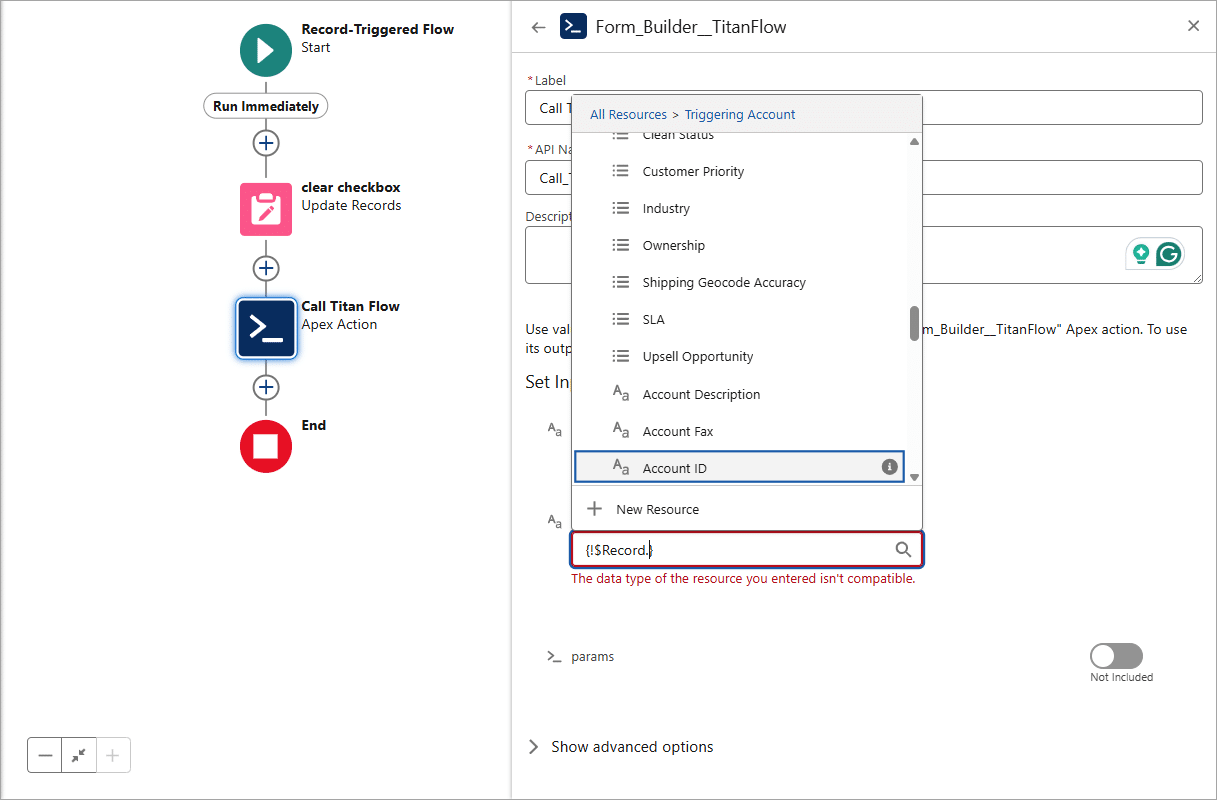Select the clear checkbox Update Records icon
Viewport: 1217px width, 800px height.
click(x=266, y=209)
